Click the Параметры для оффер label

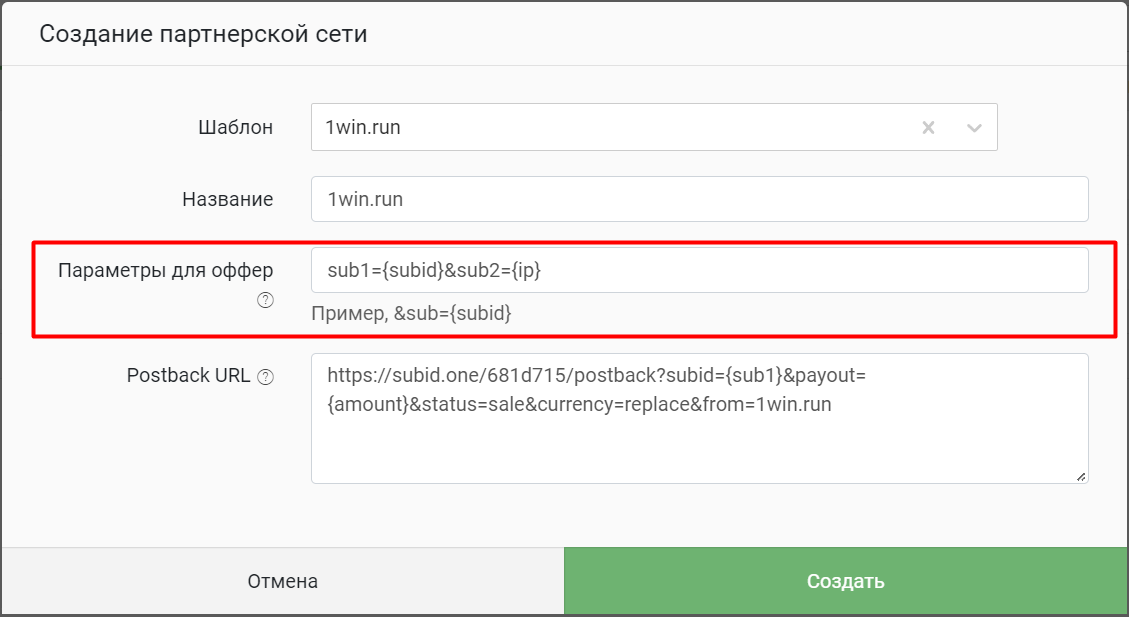pyautogui.click(x=166, y=270)
